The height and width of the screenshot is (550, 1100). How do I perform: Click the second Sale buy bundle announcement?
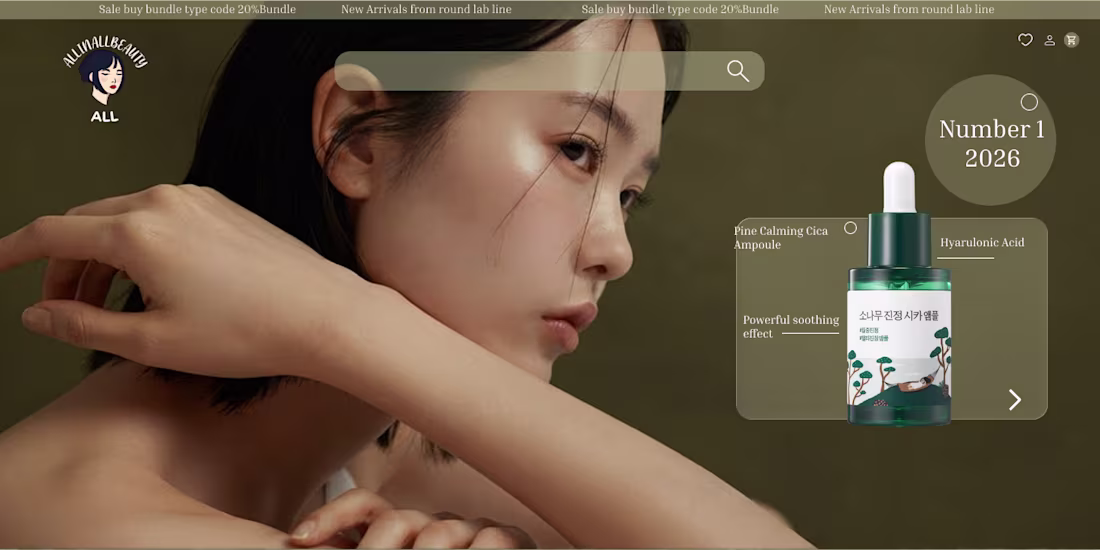point(680,10)
